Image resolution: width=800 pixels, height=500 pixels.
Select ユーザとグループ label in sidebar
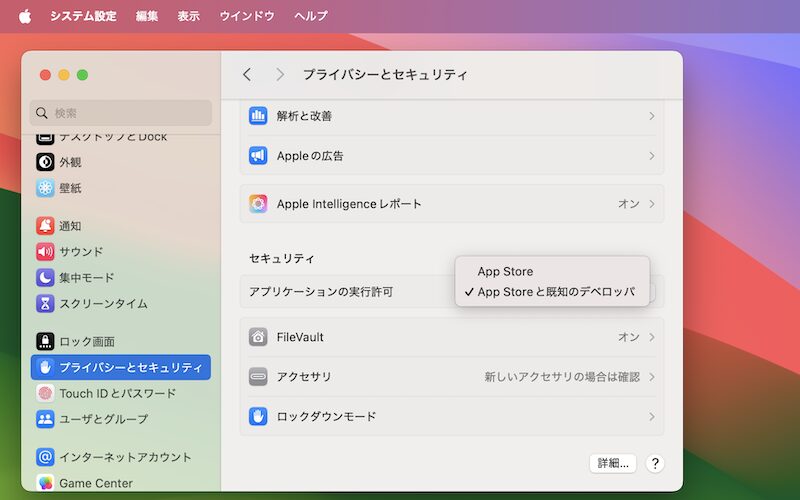pos(104,419)
